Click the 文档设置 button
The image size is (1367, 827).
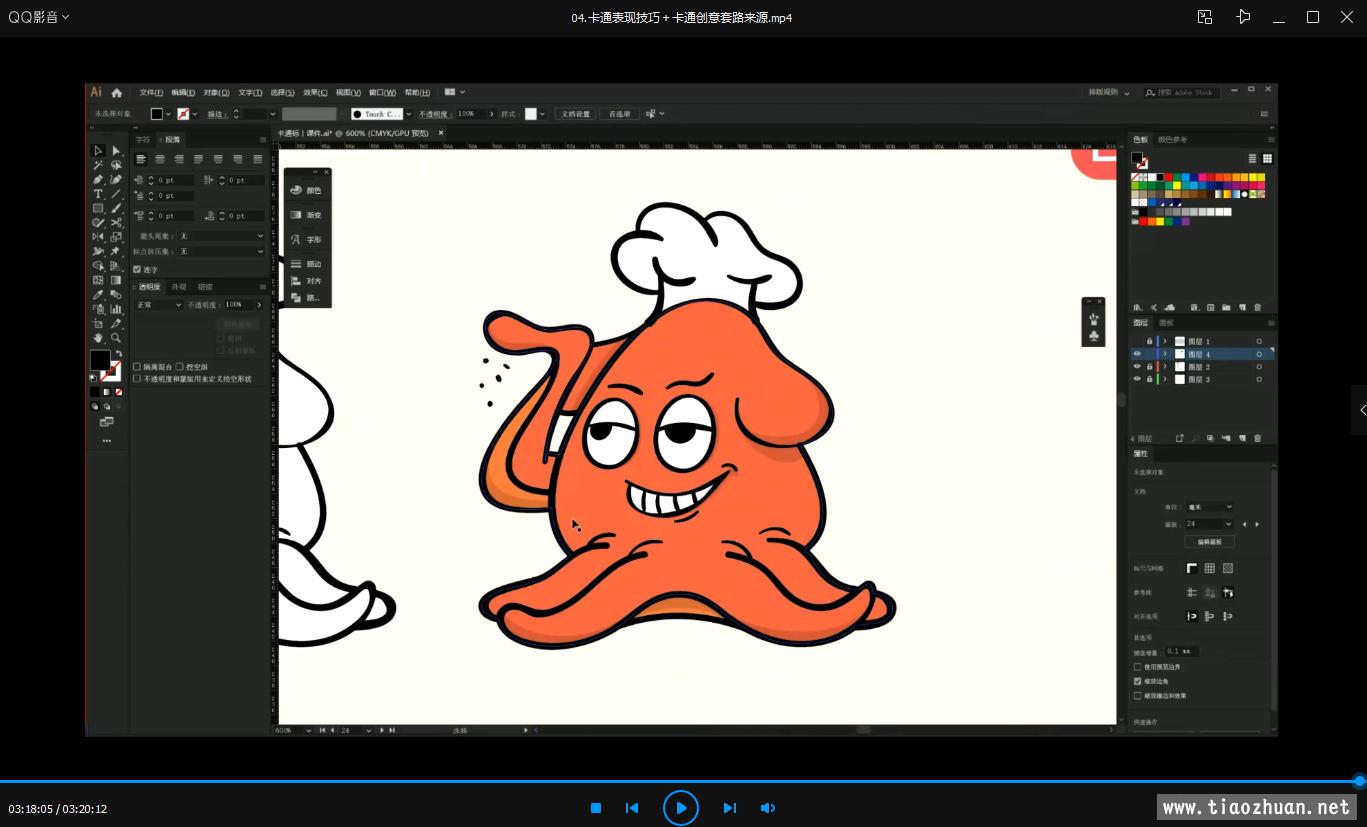pos(576,114)
